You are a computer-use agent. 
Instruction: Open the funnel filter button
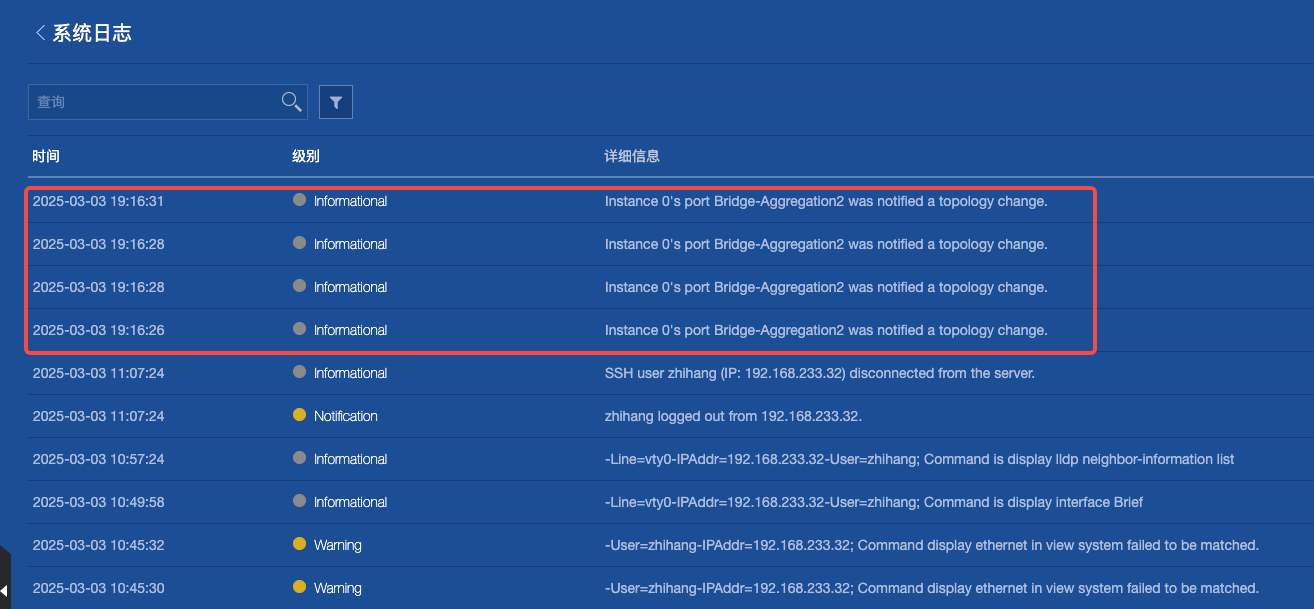pyautogui.click(x=336, y=102)
